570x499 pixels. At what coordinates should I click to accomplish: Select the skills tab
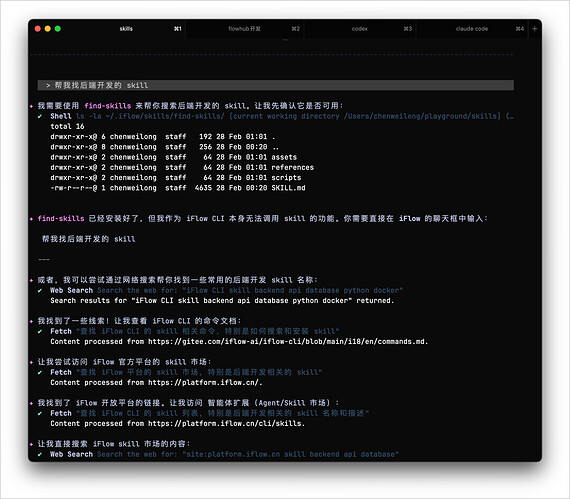(x=126, y=29)
